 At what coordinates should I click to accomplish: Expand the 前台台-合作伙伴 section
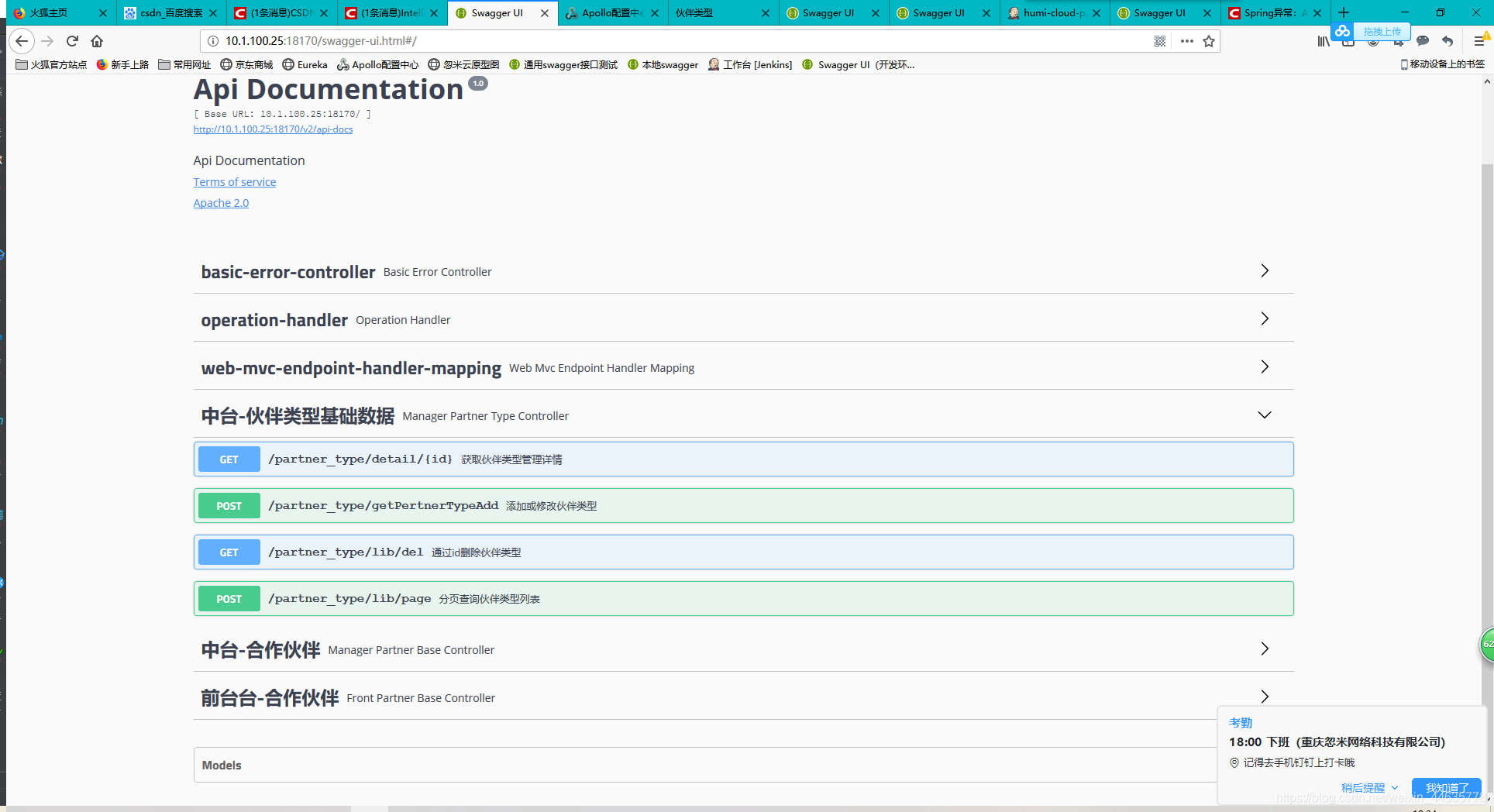(x=743, y=697)
